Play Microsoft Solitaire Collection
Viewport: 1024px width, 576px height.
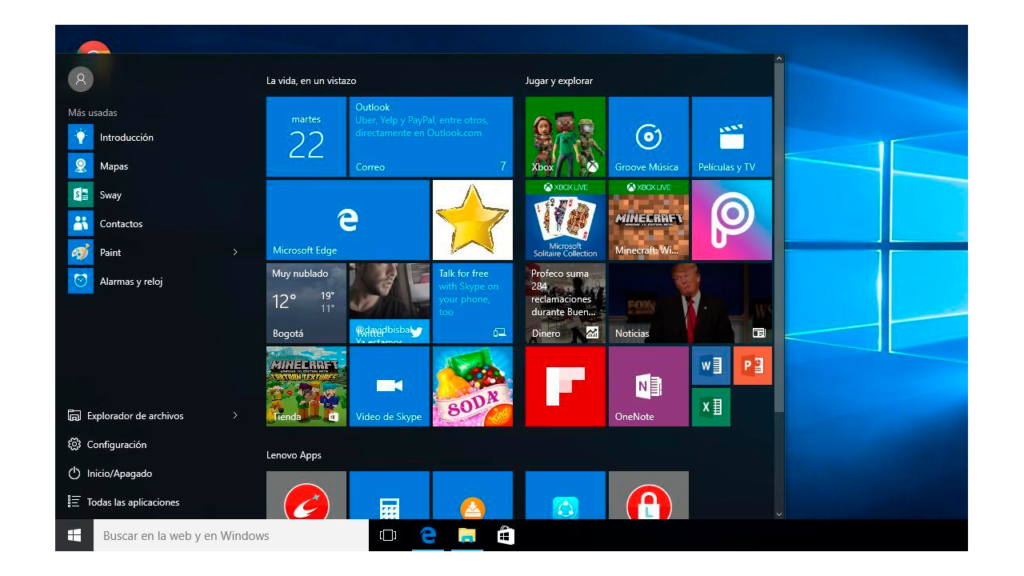pos(565,220)
